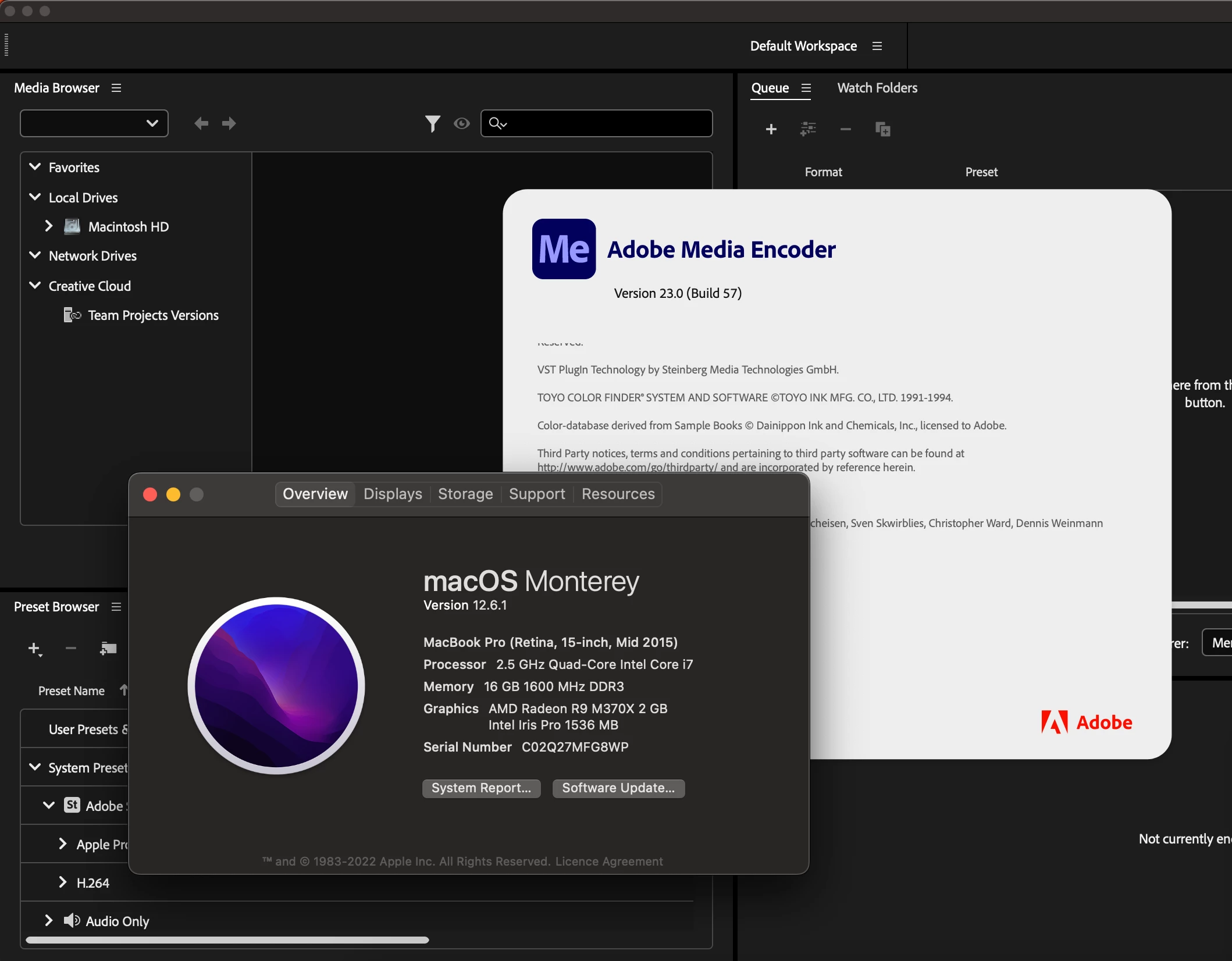Switch to the Watch Folders tab
This screenshot has height=961, width=1232.
[877, 88]
